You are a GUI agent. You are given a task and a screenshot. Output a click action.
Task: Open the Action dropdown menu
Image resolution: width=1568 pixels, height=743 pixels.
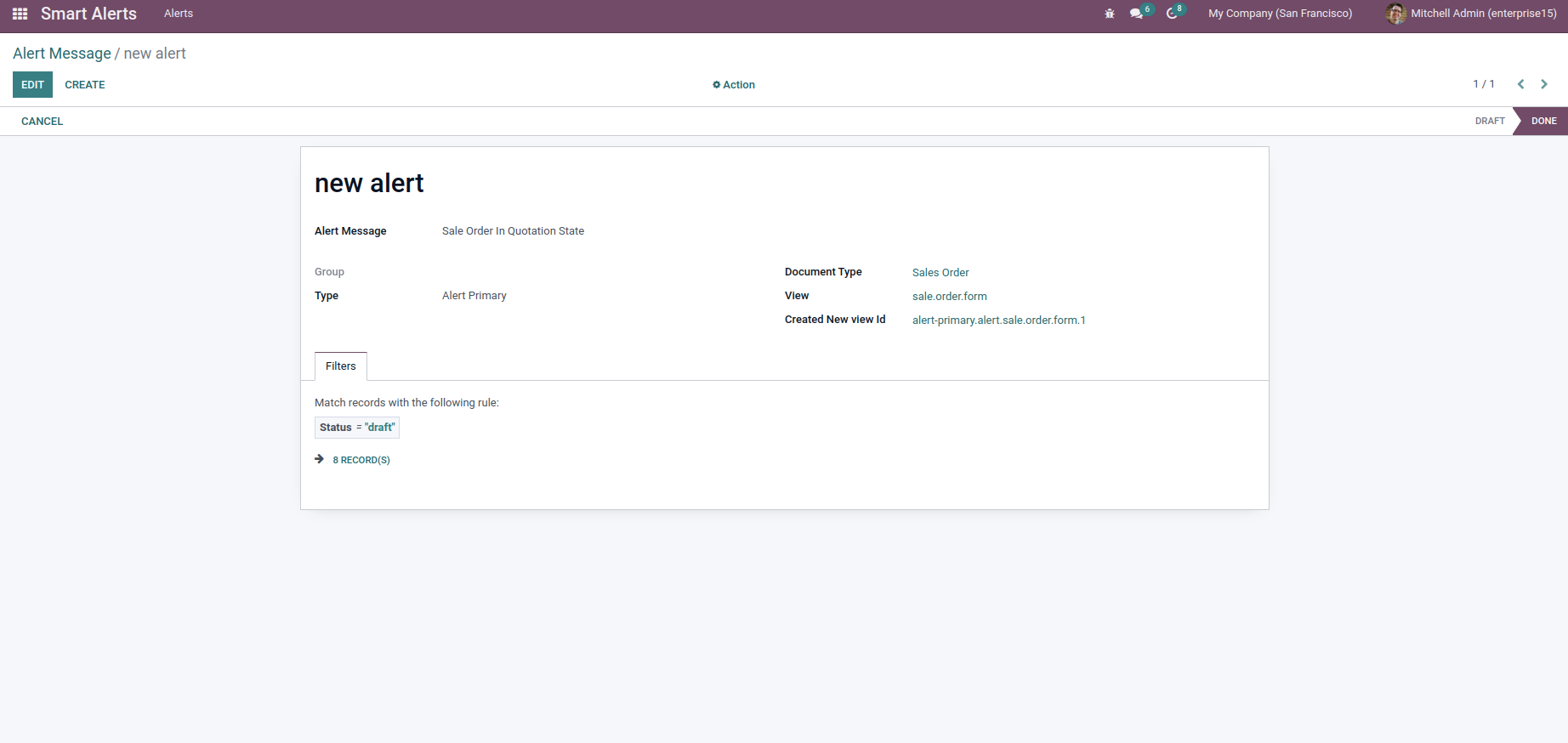[x=734, y=85]
